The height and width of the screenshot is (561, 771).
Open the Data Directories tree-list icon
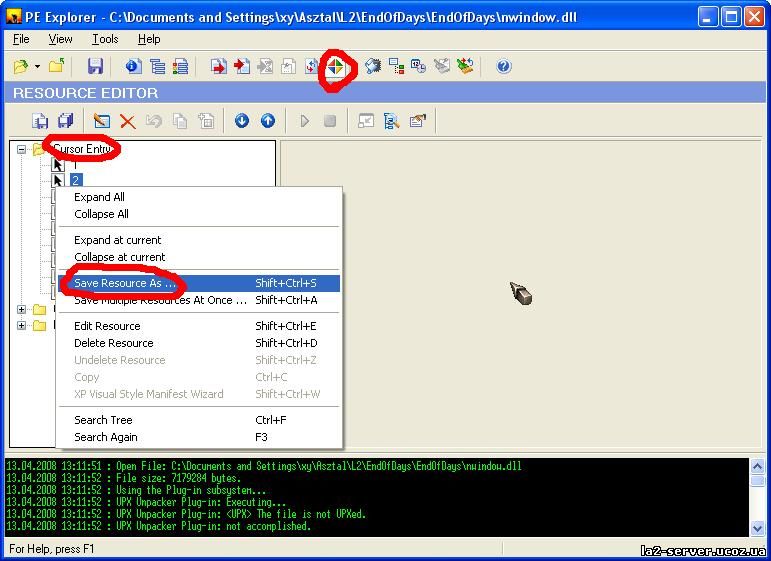(x=157, y=66)
